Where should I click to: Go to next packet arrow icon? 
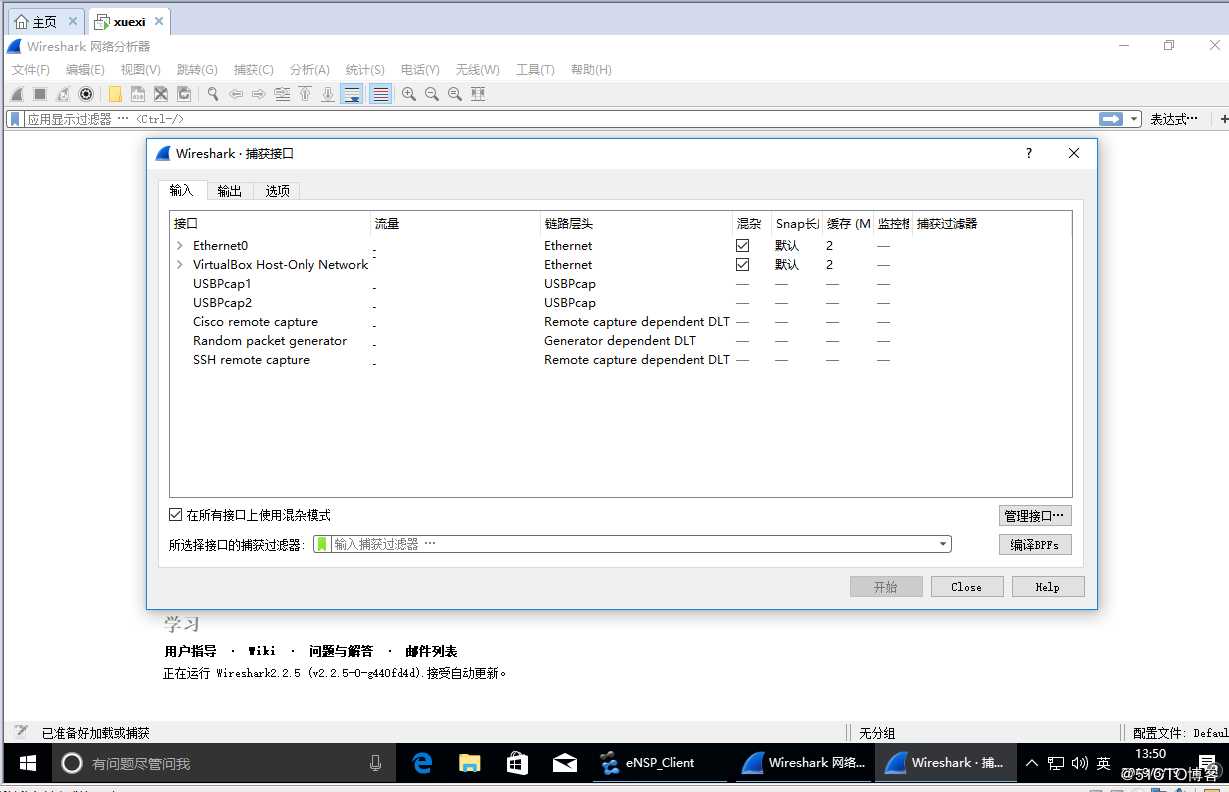pyautogui.click(x=259, y=94)
